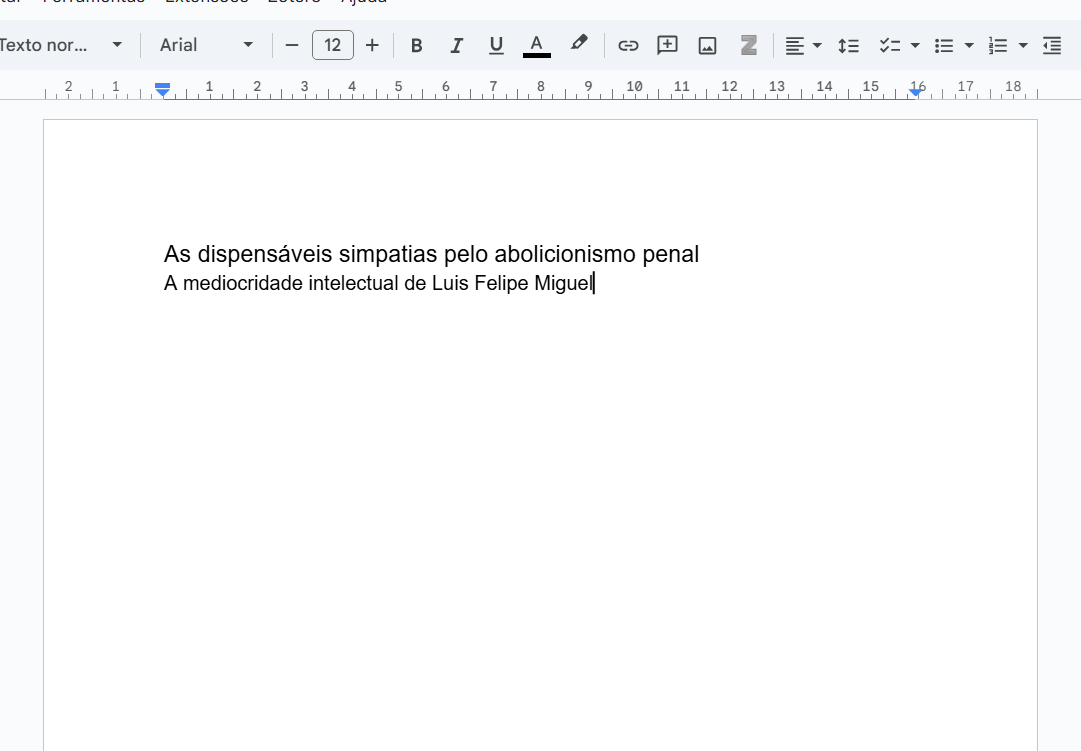Image resolution: width=1081 pixels, height=751 pixels.
Task: Open line and paragraph spacing options
Action: 848,45
